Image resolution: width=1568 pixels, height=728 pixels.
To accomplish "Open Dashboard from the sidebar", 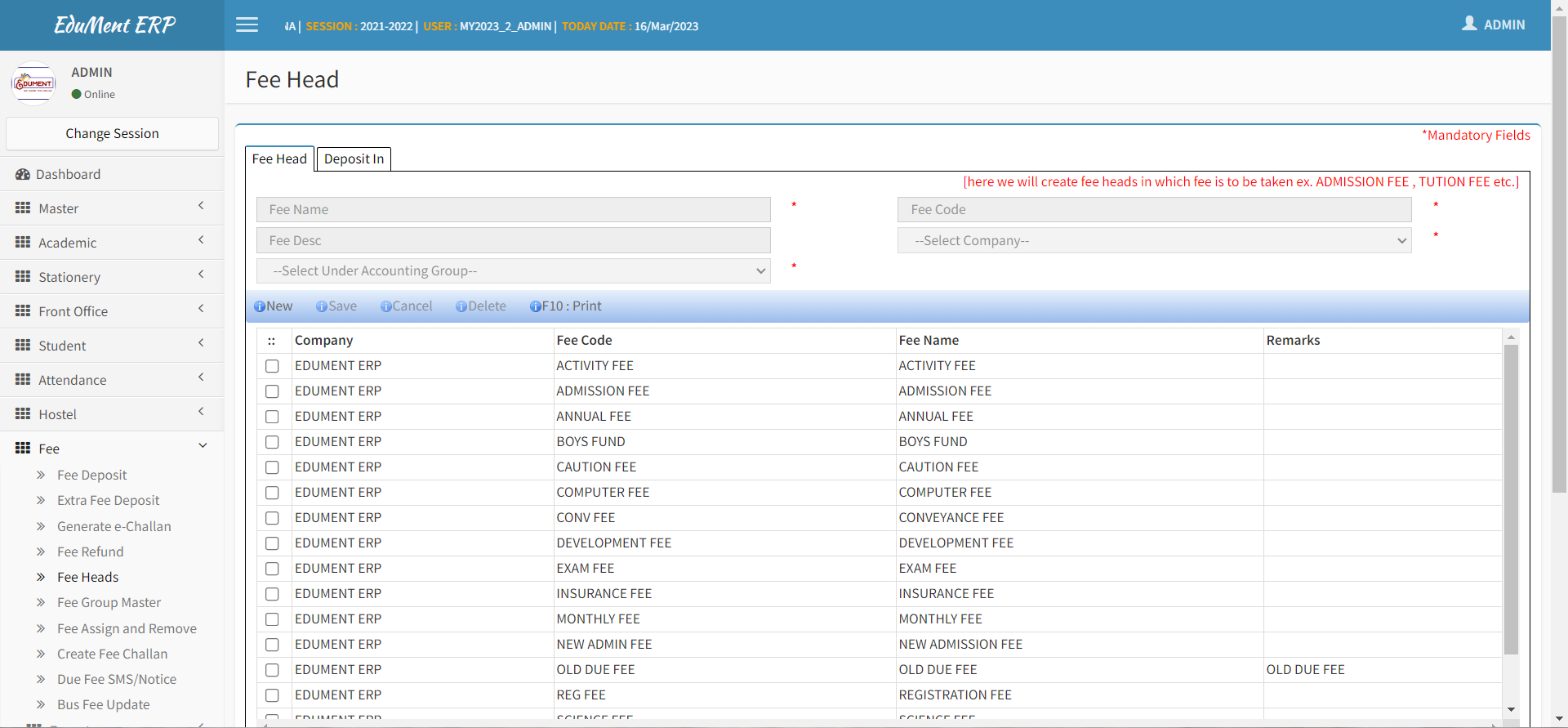I will point(69,174).
